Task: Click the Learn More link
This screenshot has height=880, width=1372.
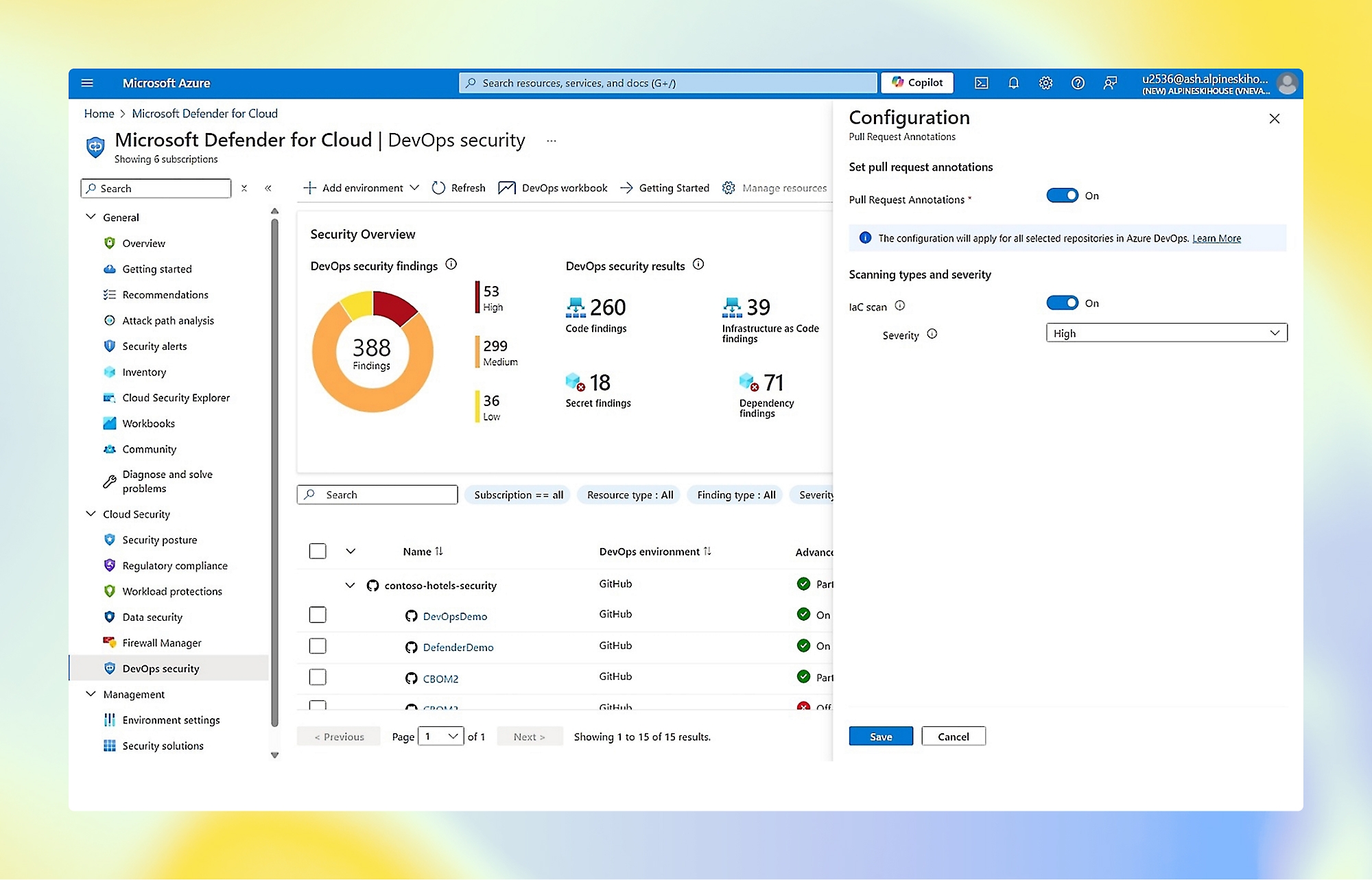Action: (1216, 238)
